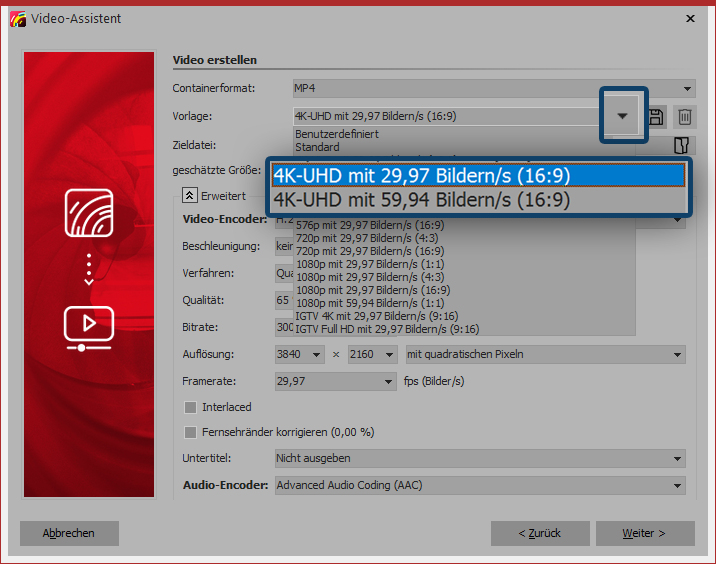716x564 pixels.
Task: Open the Audio-Encoder AAC dropdown
Action: click(x=480, y=485)
